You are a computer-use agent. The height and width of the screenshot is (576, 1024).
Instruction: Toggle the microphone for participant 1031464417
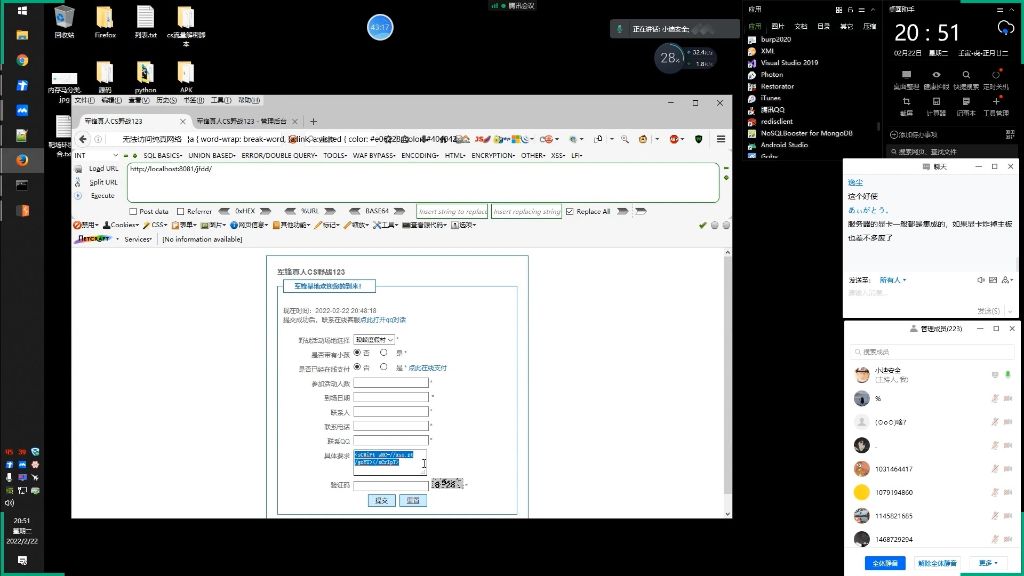point(995,469)
